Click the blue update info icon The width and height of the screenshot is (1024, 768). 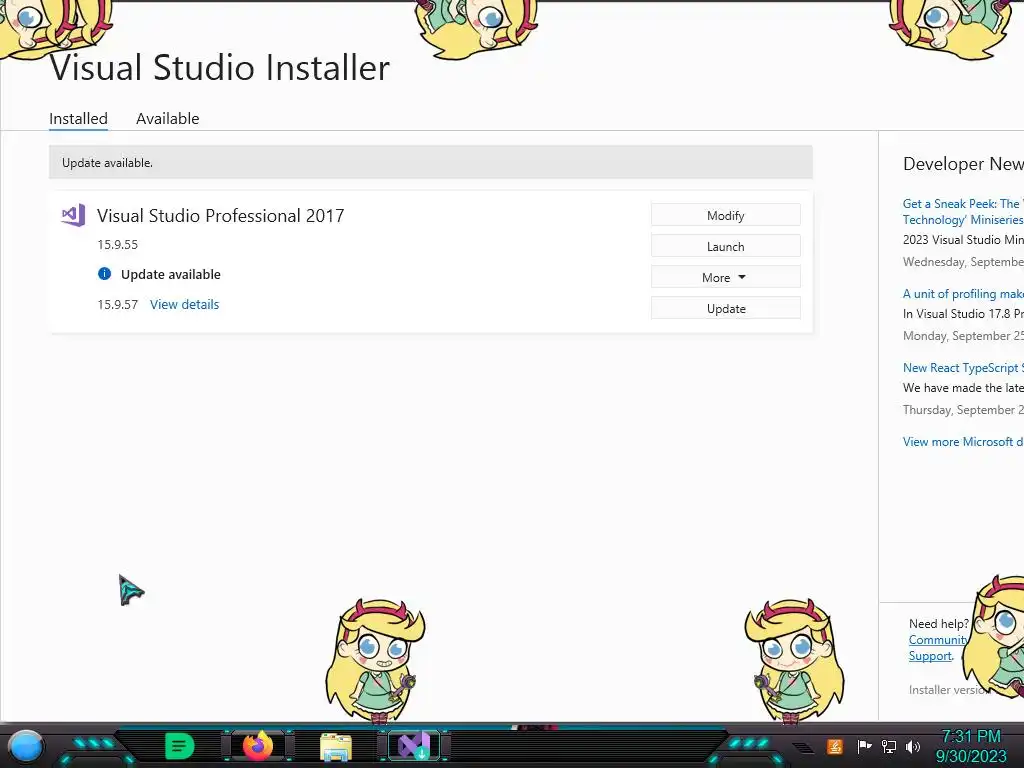click(104, 274)
